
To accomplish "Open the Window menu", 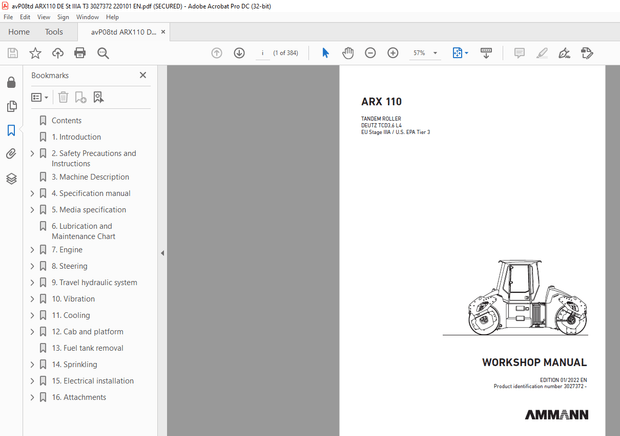I will click(87, 17).
